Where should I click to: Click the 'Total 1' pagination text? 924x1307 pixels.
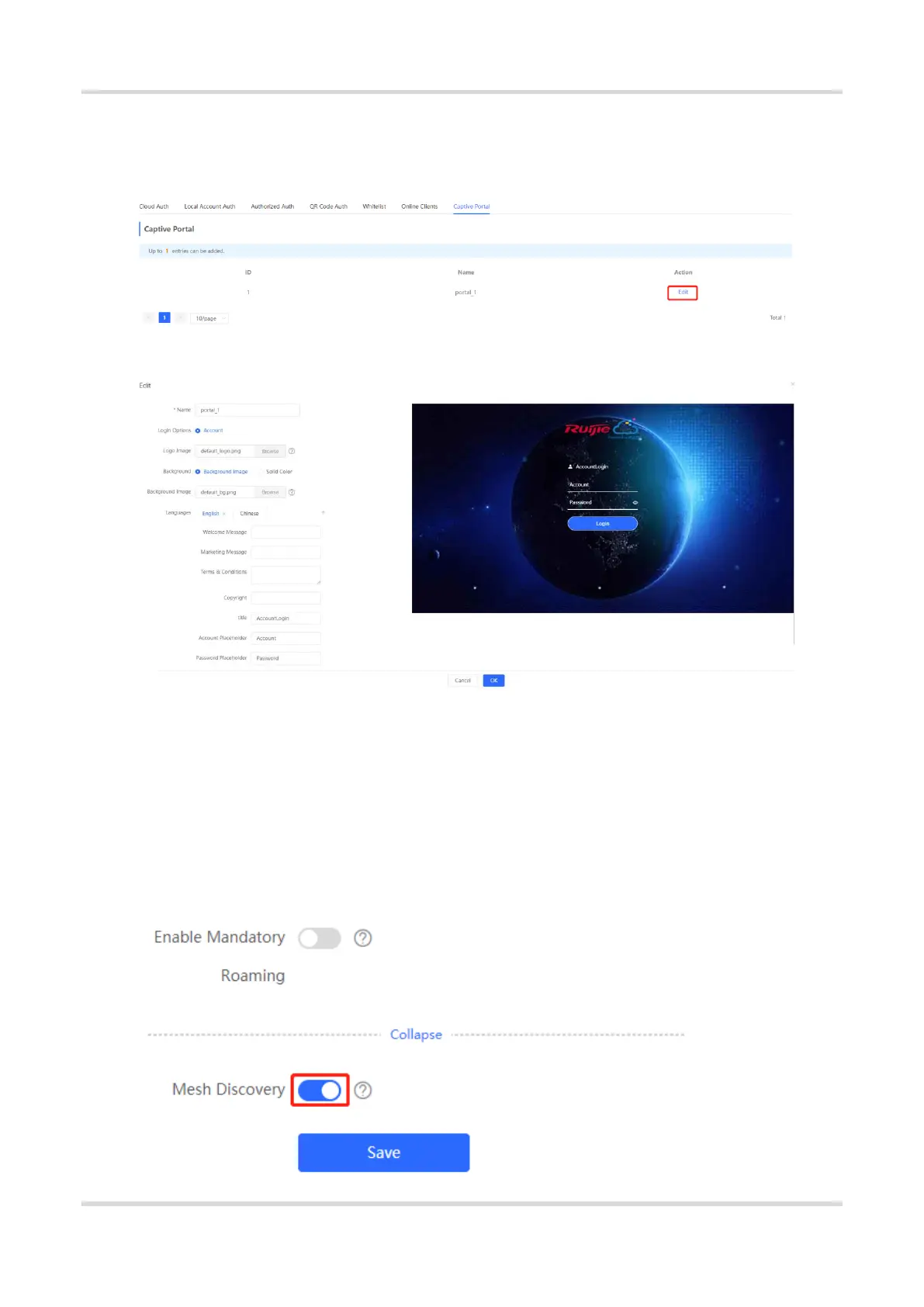click(777, 317)
